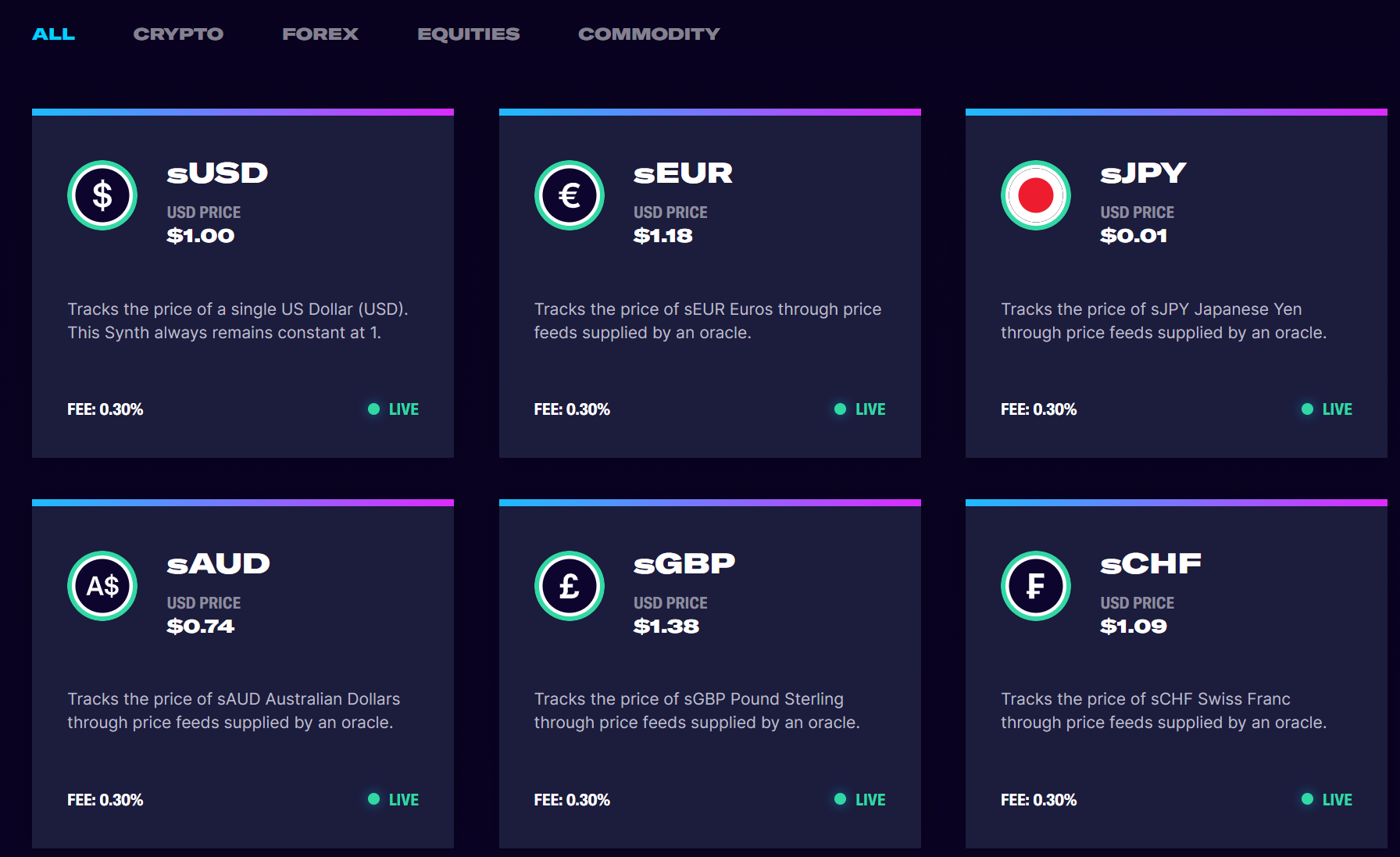Viewport: 1400px width, 857px height.
Task: Open the COMMODITY tab
Action: click(x=649, y=34)
